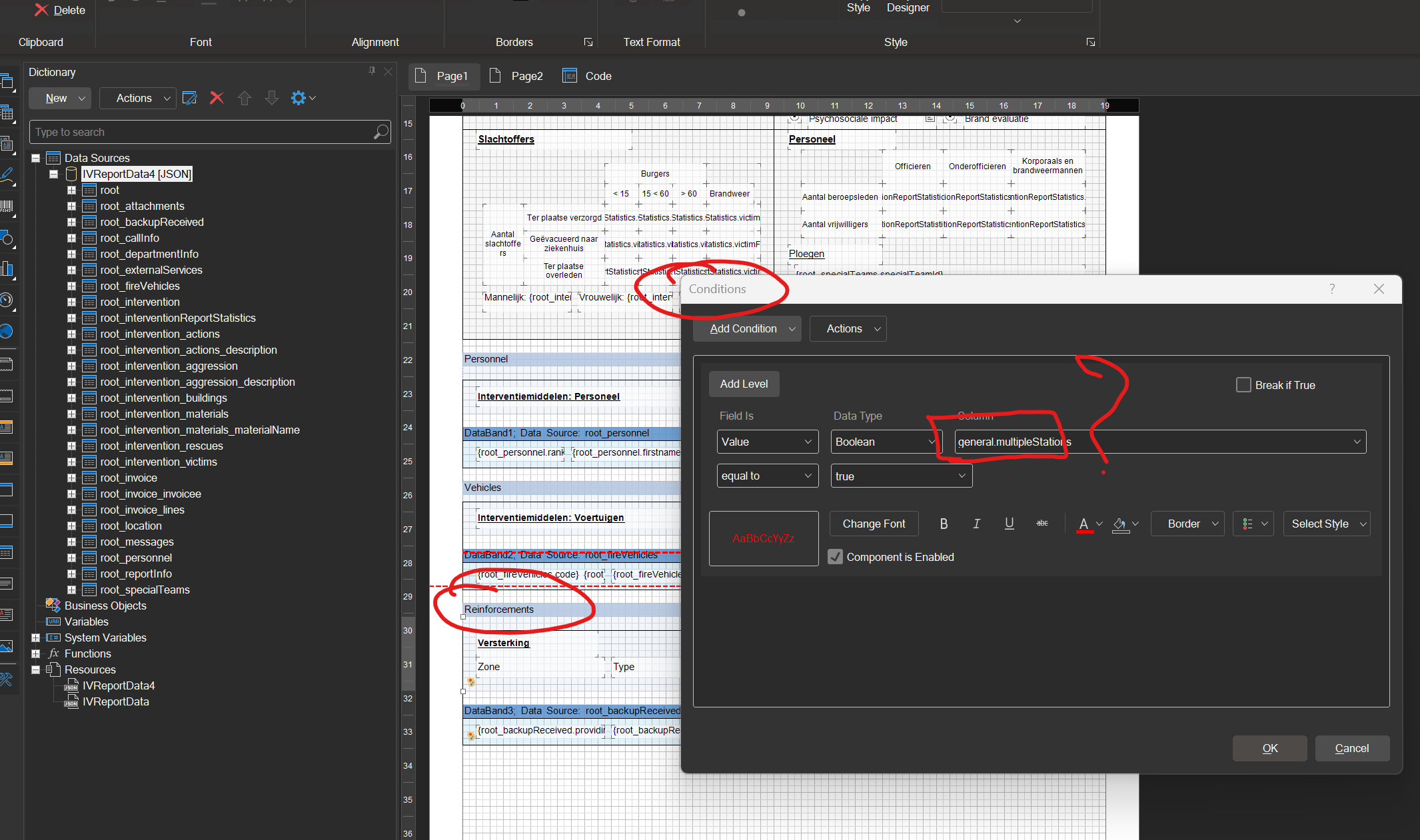This screenshot has width=1420, height=840.
Task: Expand the root_personnel tree node
Action: coord(71,558)
